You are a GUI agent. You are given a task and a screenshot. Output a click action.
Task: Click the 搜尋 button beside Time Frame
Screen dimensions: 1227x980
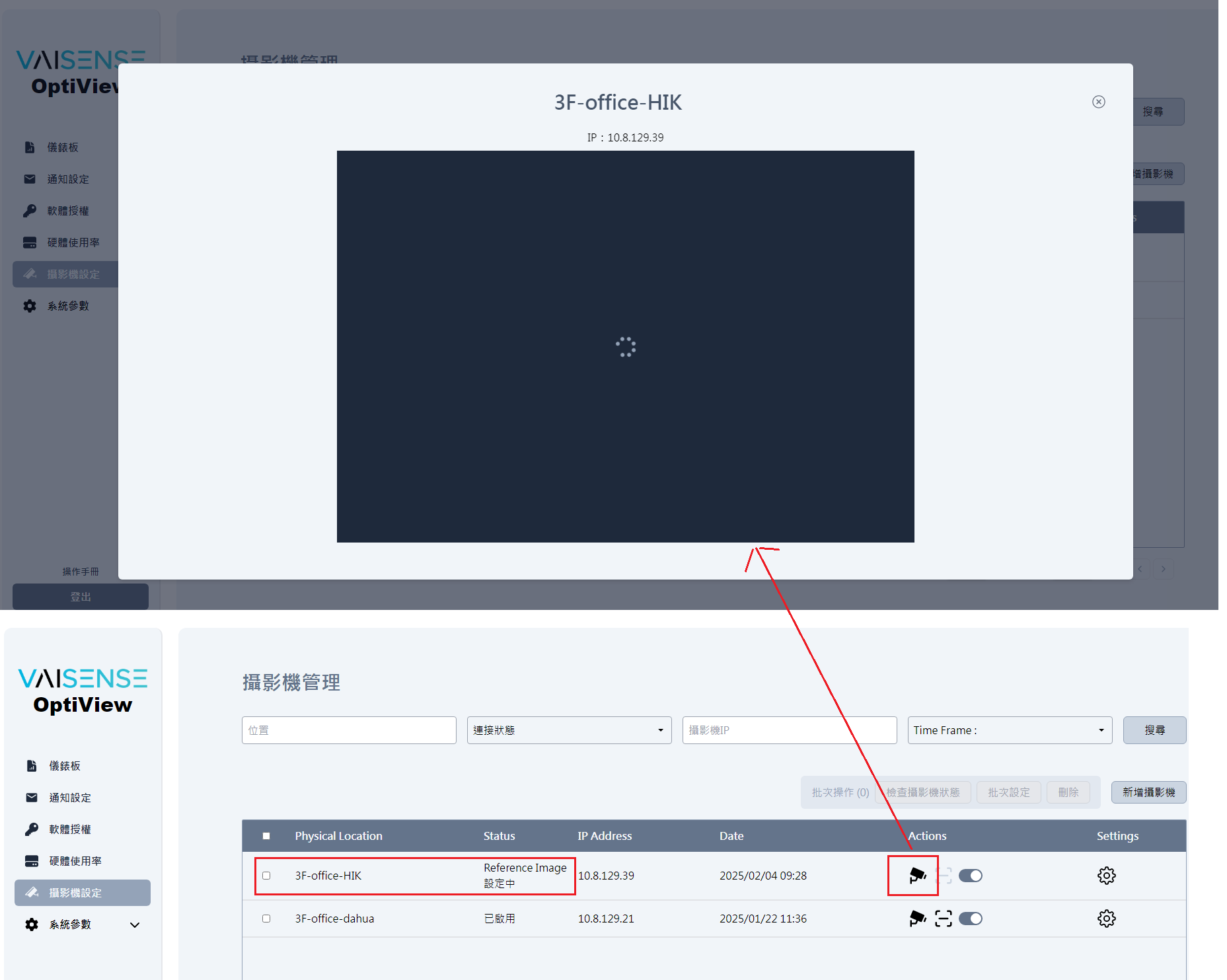[x=1154, y=730]
